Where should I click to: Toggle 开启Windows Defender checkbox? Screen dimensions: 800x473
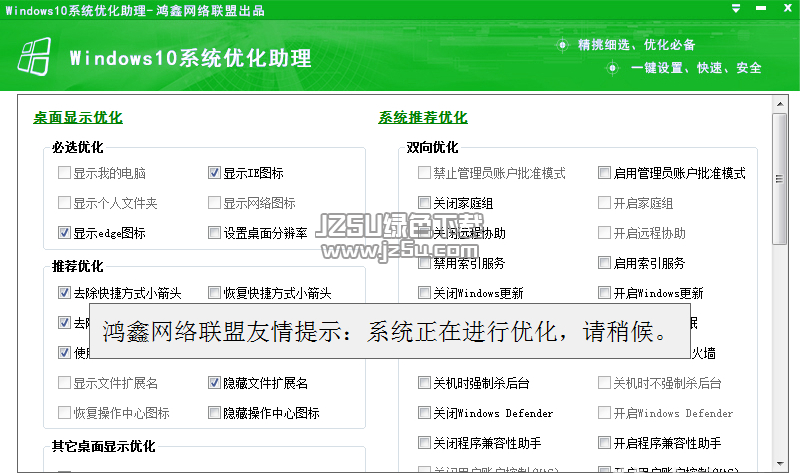click(x=604, y=412)
